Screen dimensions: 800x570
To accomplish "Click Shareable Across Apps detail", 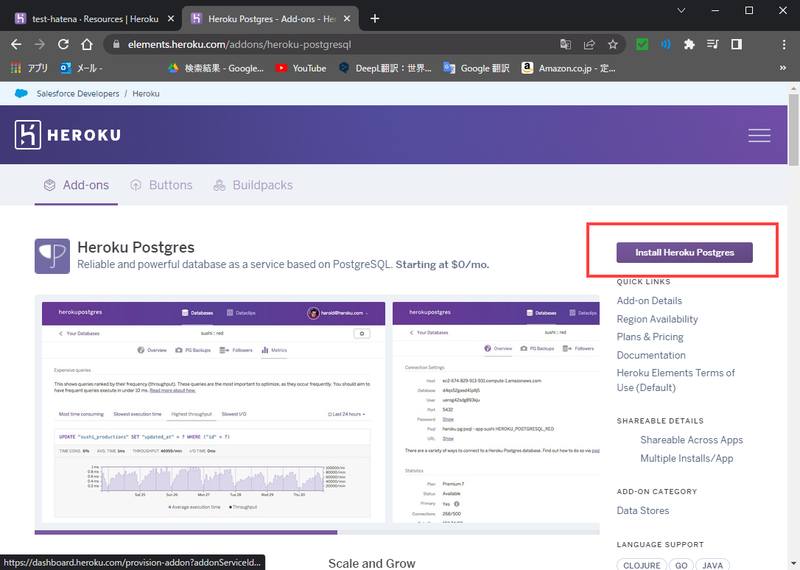I will (691, 440).
